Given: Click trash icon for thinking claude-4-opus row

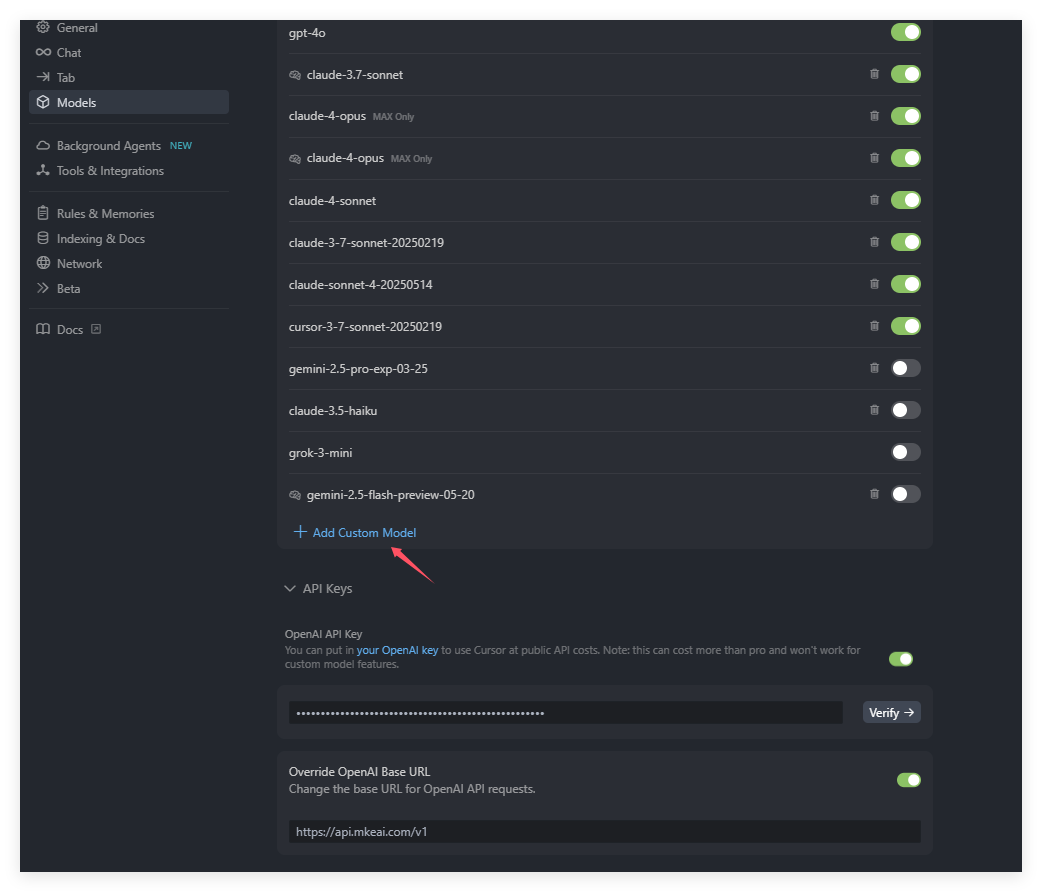Looking at the screenshot, I should point(875,158).
